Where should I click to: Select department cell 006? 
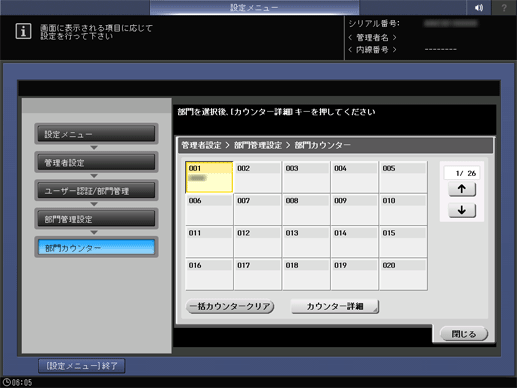(x=209, y=209)
